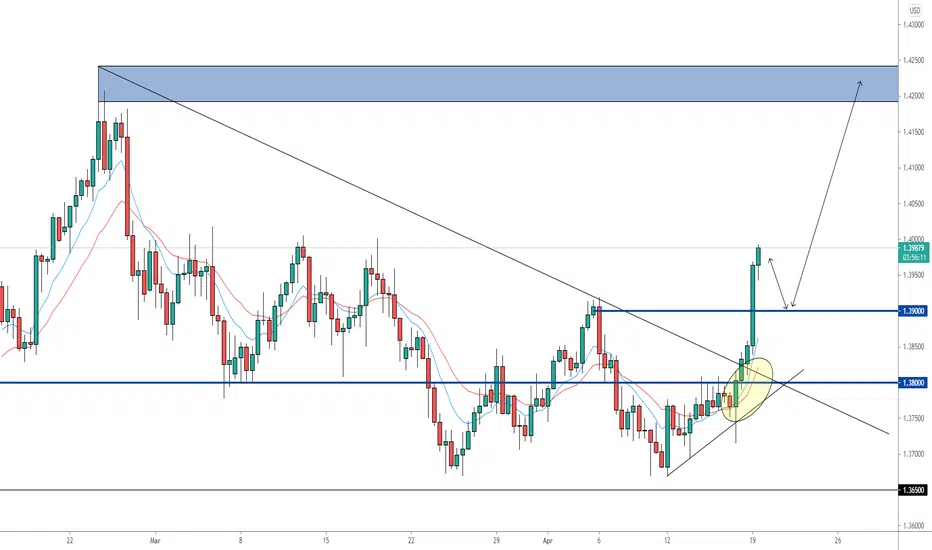
Task: Click the current price label 1.39879
Action: pyautogui.click(x=914, y=248)
